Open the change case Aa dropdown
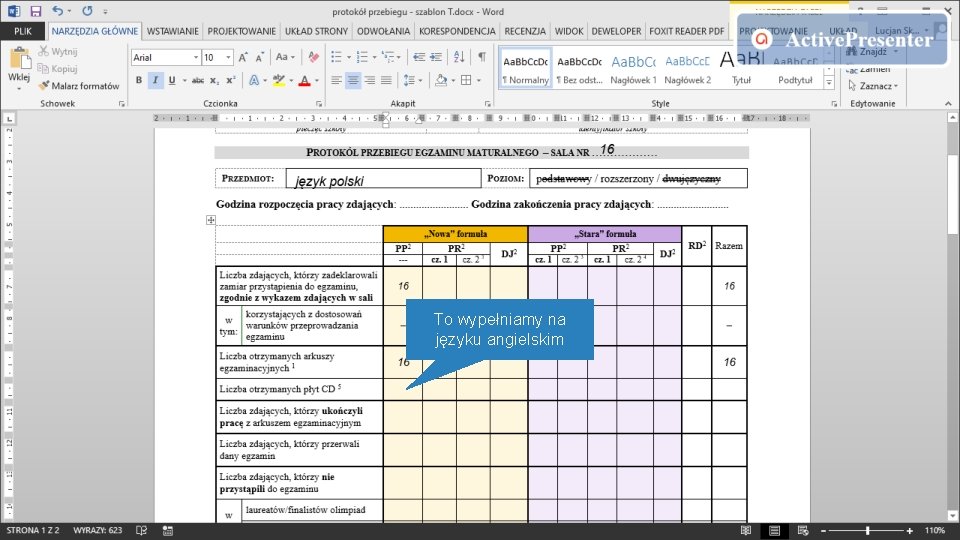The image size is (960, 540). (285, 57)
